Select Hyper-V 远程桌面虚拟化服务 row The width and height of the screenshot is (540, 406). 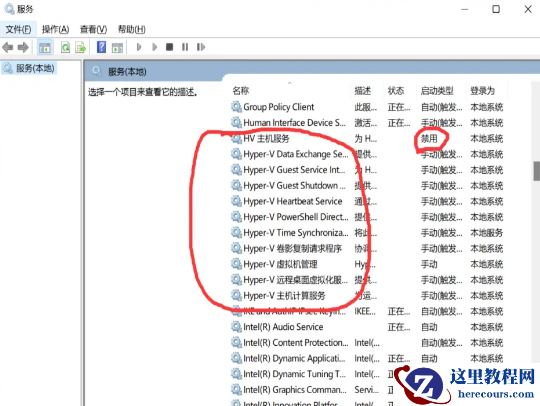(x=367, y=280)
